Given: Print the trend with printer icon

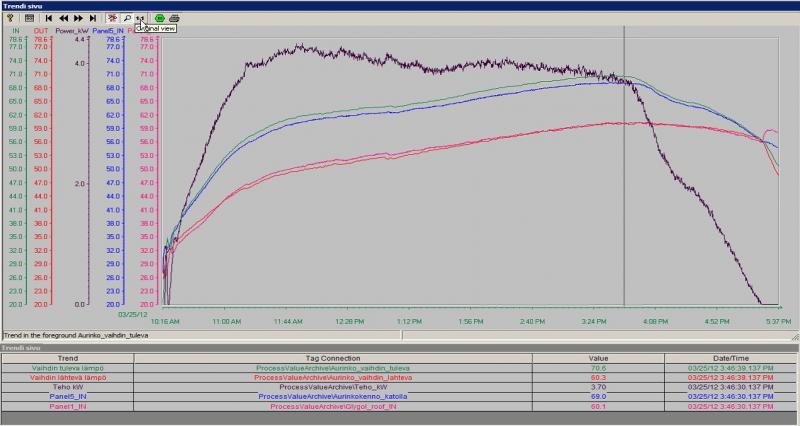Looking at the screenshot, I should click(x=174, y=18).
